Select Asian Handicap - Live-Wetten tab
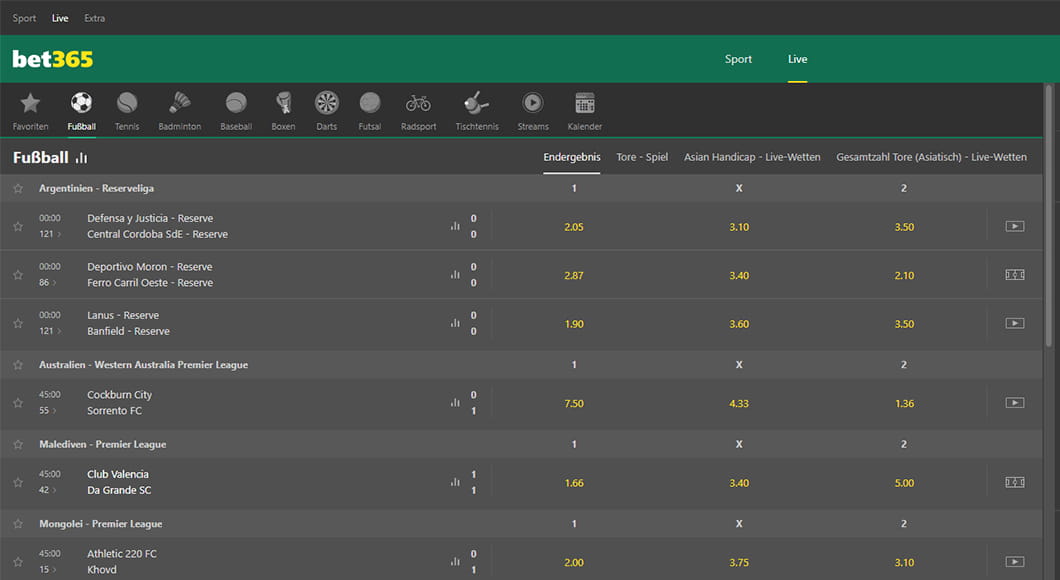Image resolution: width=1060 pixels, height=580 pixels. pyautogui.click(x=752, y=157)
